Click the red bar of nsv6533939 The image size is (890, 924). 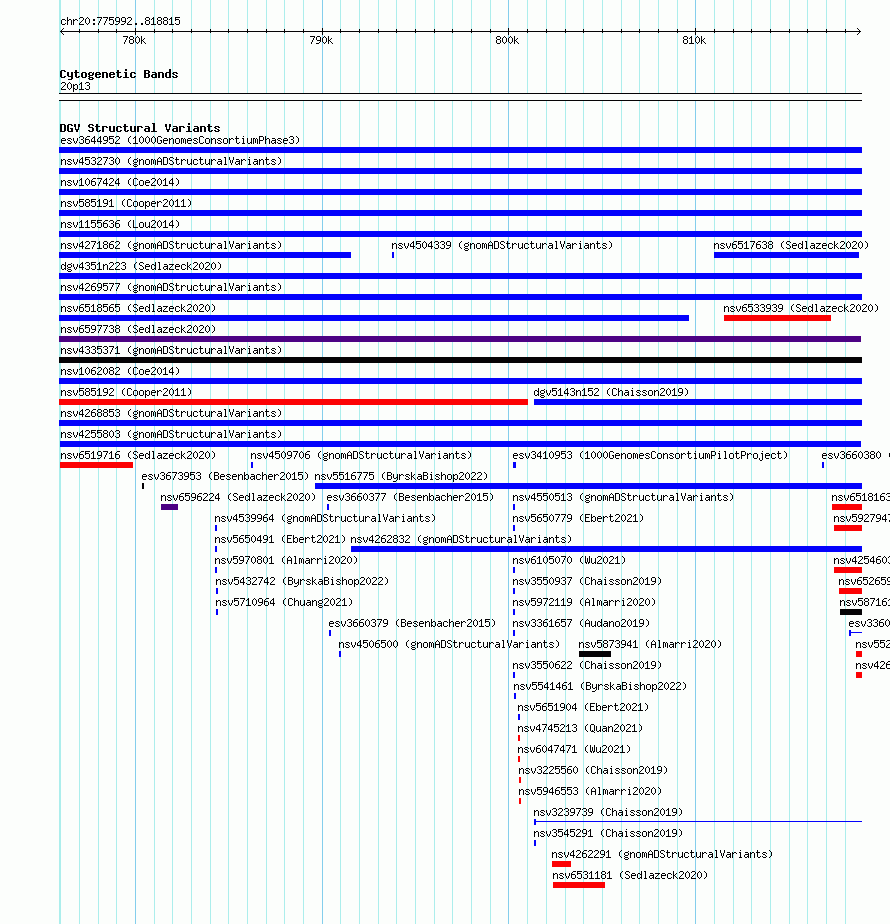coord(777,318)
